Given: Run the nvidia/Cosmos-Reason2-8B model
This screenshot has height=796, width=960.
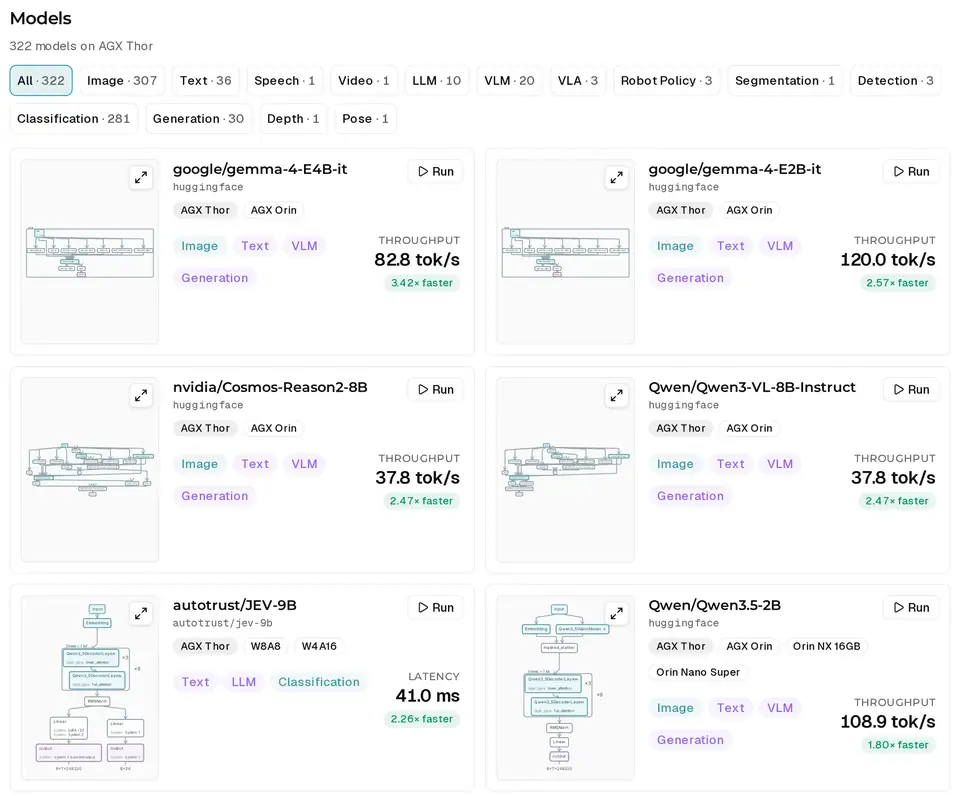Looking at the screenshot, I should tap(435, 389).
